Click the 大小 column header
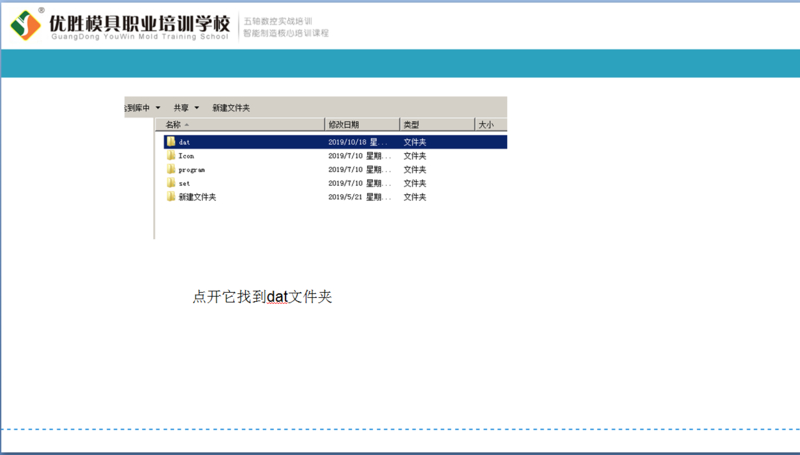This screenshot has width=800, height=455. (x=485, y=125)
